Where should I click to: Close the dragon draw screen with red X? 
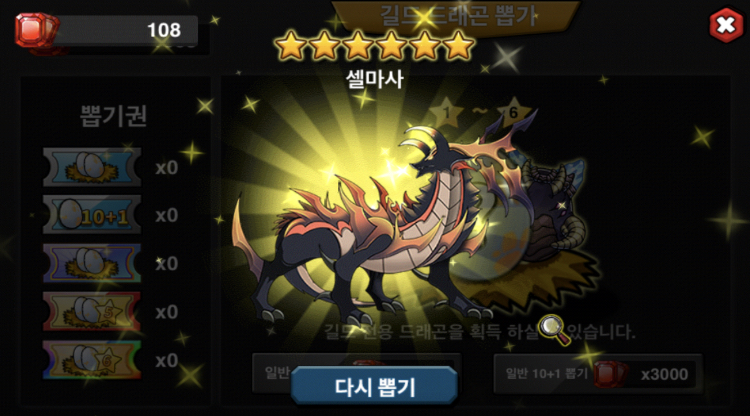tap(726, 25)
